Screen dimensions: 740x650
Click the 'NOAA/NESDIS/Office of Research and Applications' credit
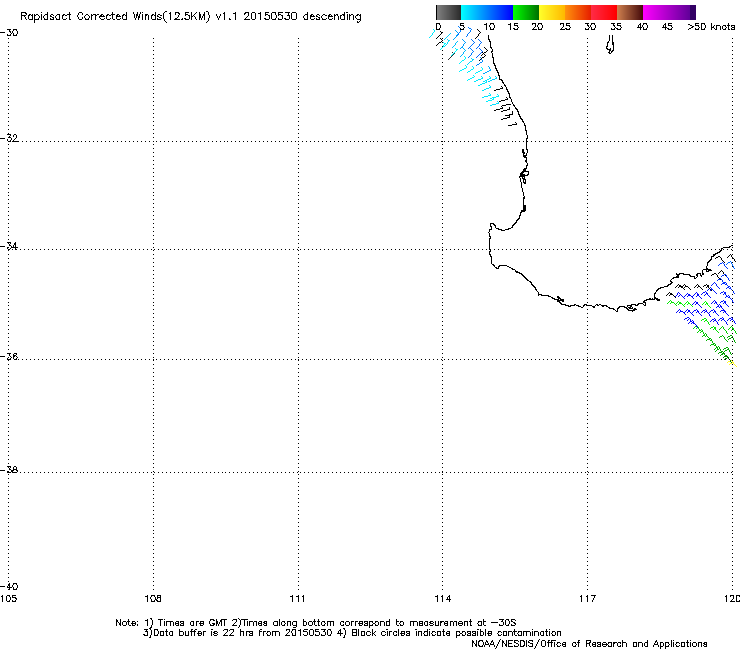pyautogui.click(x=589, y=644)
